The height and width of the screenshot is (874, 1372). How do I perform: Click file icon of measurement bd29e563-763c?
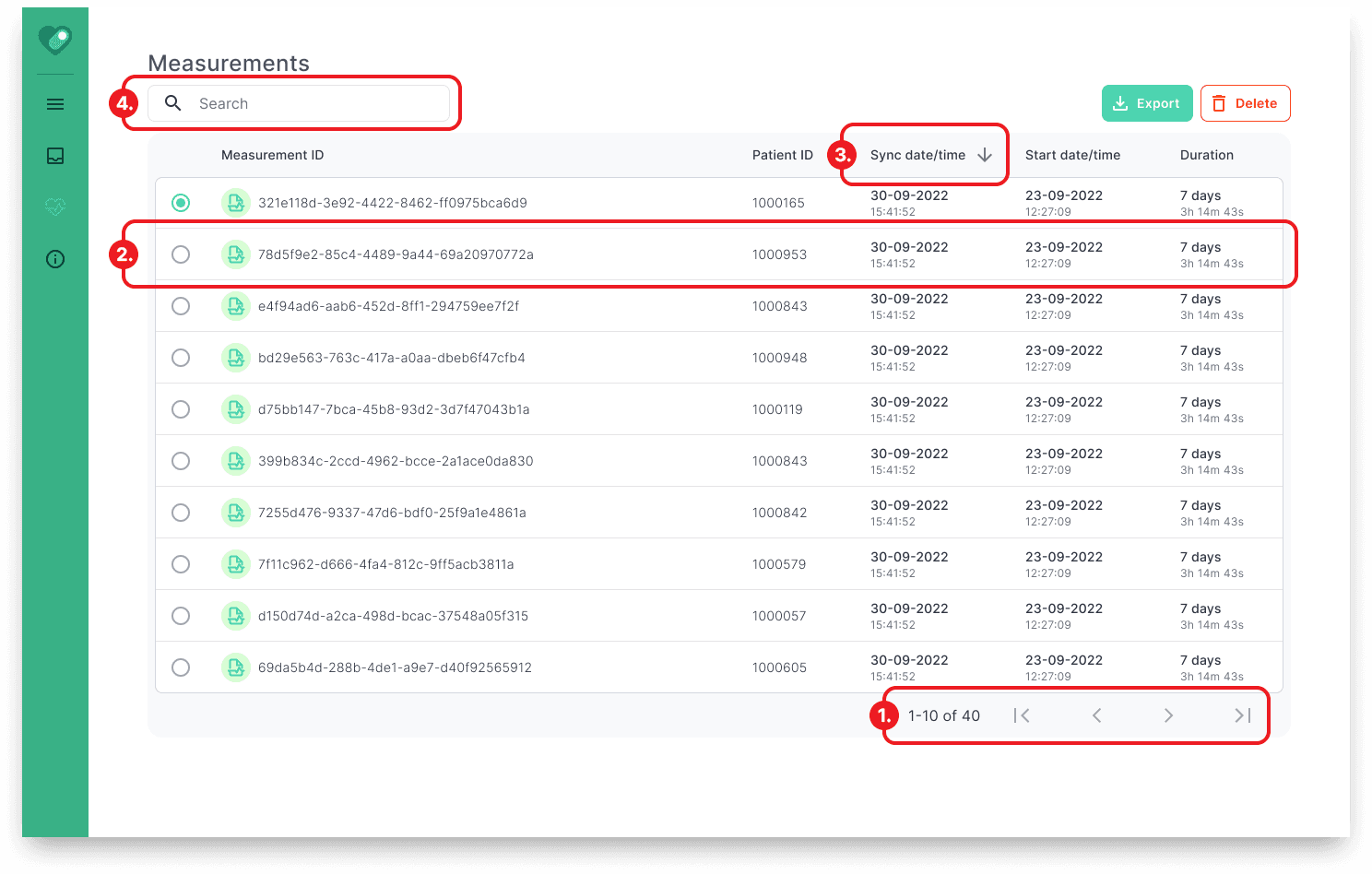(236, 358)
